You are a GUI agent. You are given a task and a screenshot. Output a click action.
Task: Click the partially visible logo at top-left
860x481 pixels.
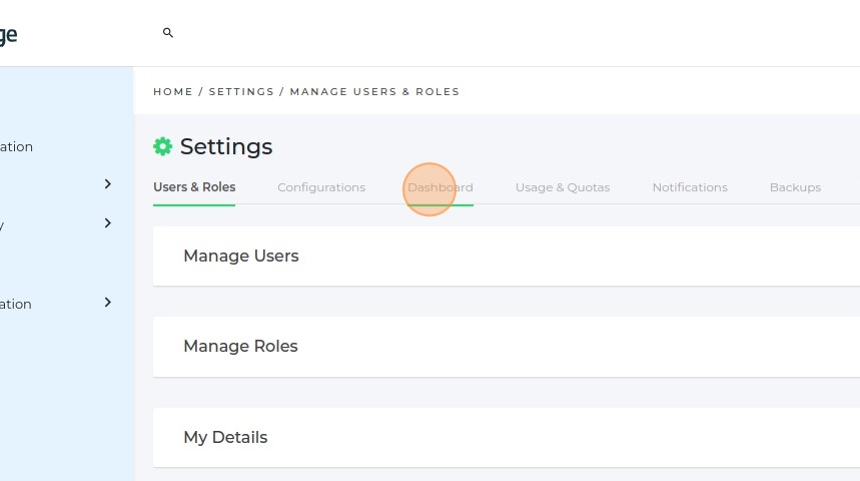[x=8, y=35]
